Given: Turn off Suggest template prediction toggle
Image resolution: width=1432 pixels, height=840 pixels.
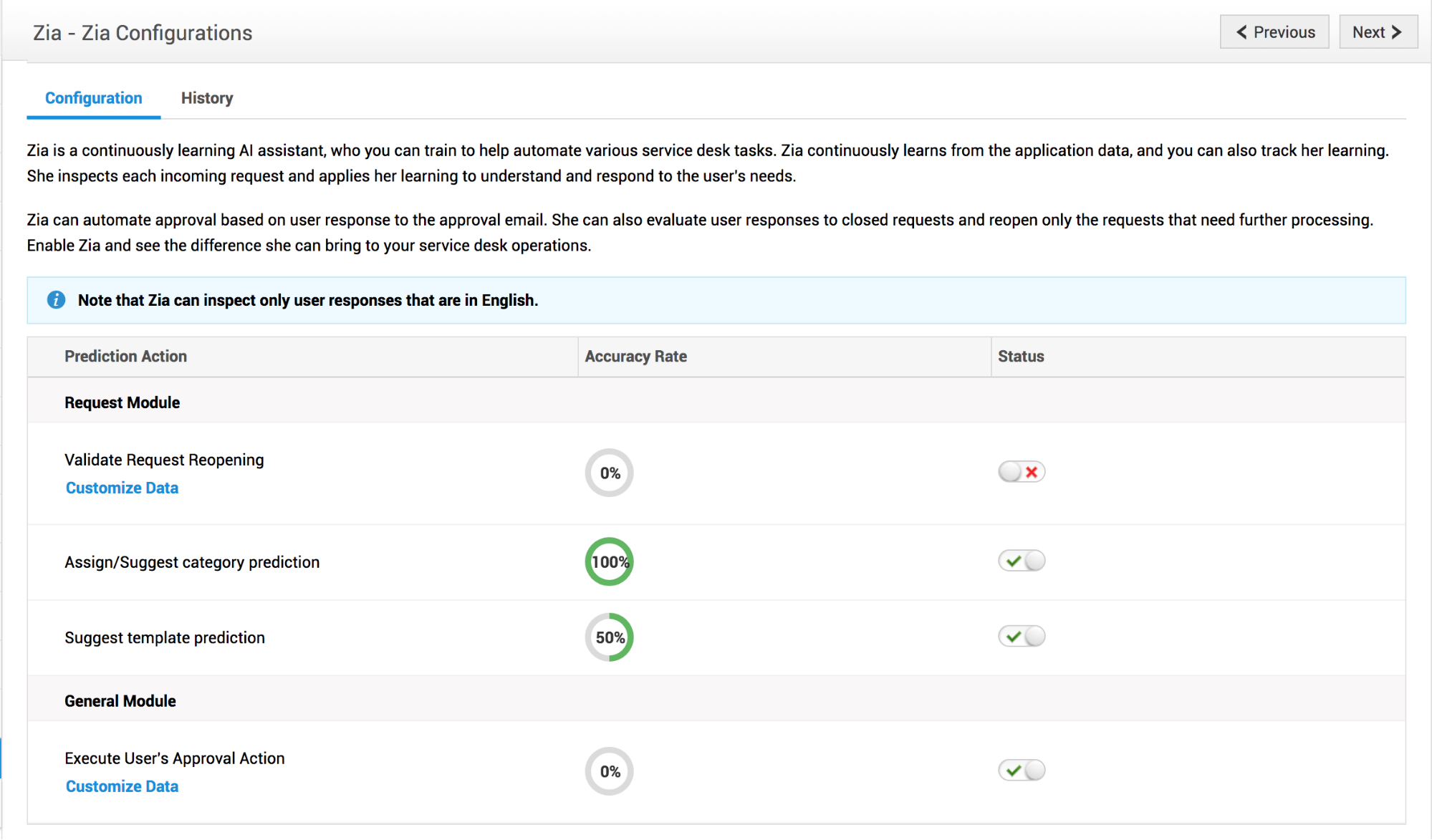Looking at the screenshot, I should pos(1022,636).
